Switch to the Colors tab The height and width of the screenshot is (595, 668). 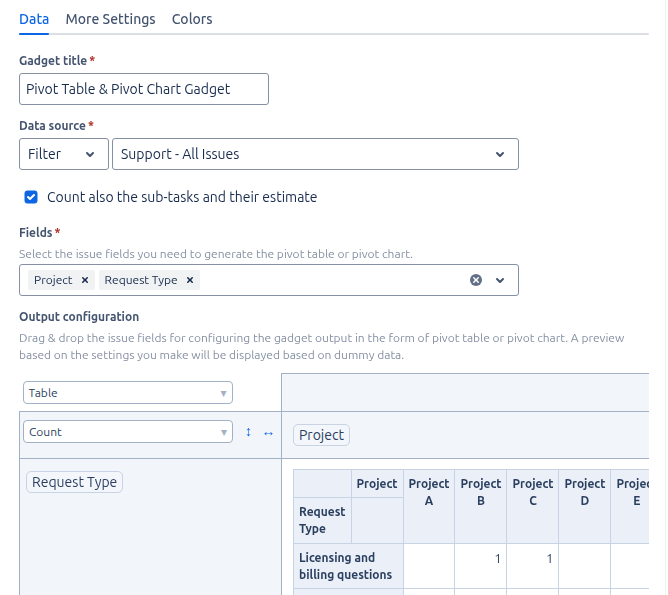(x=192, y=19)
